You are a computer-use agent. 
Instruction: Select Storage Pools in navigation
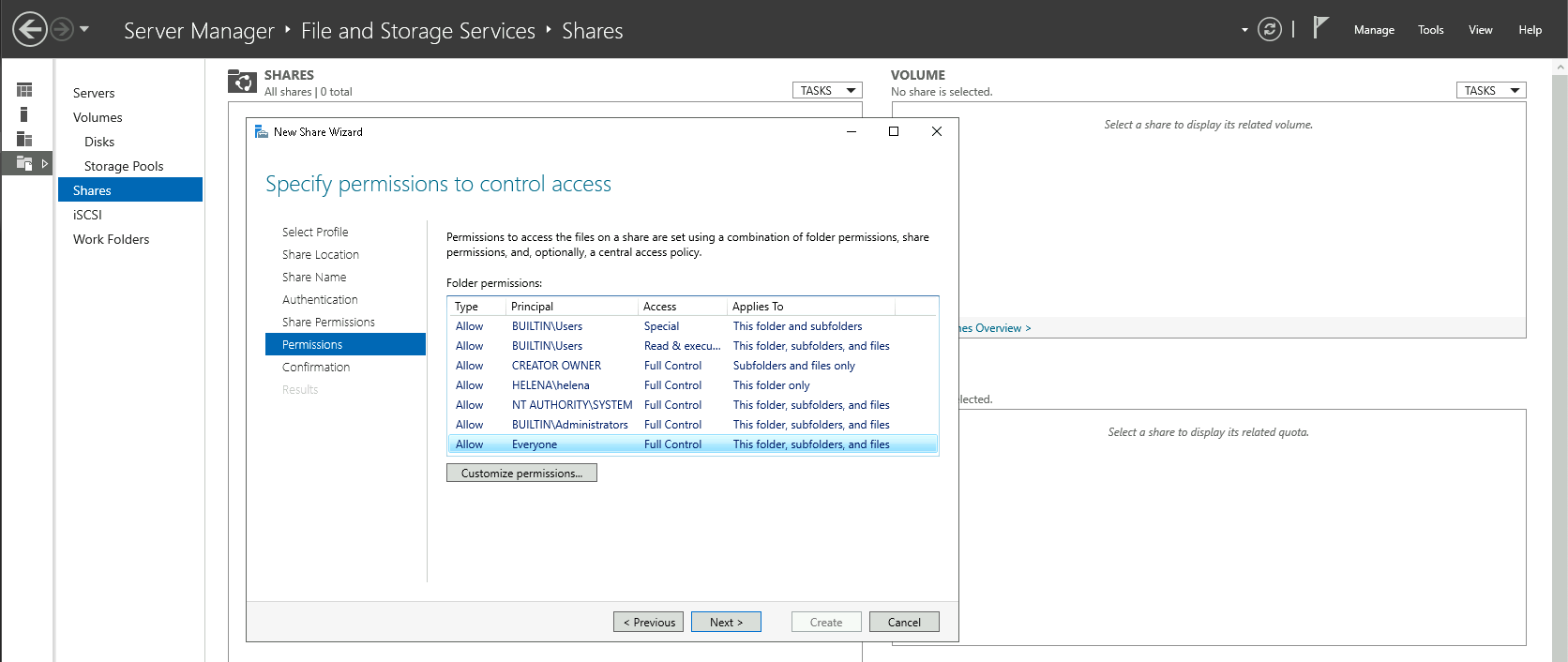(124, 166)
